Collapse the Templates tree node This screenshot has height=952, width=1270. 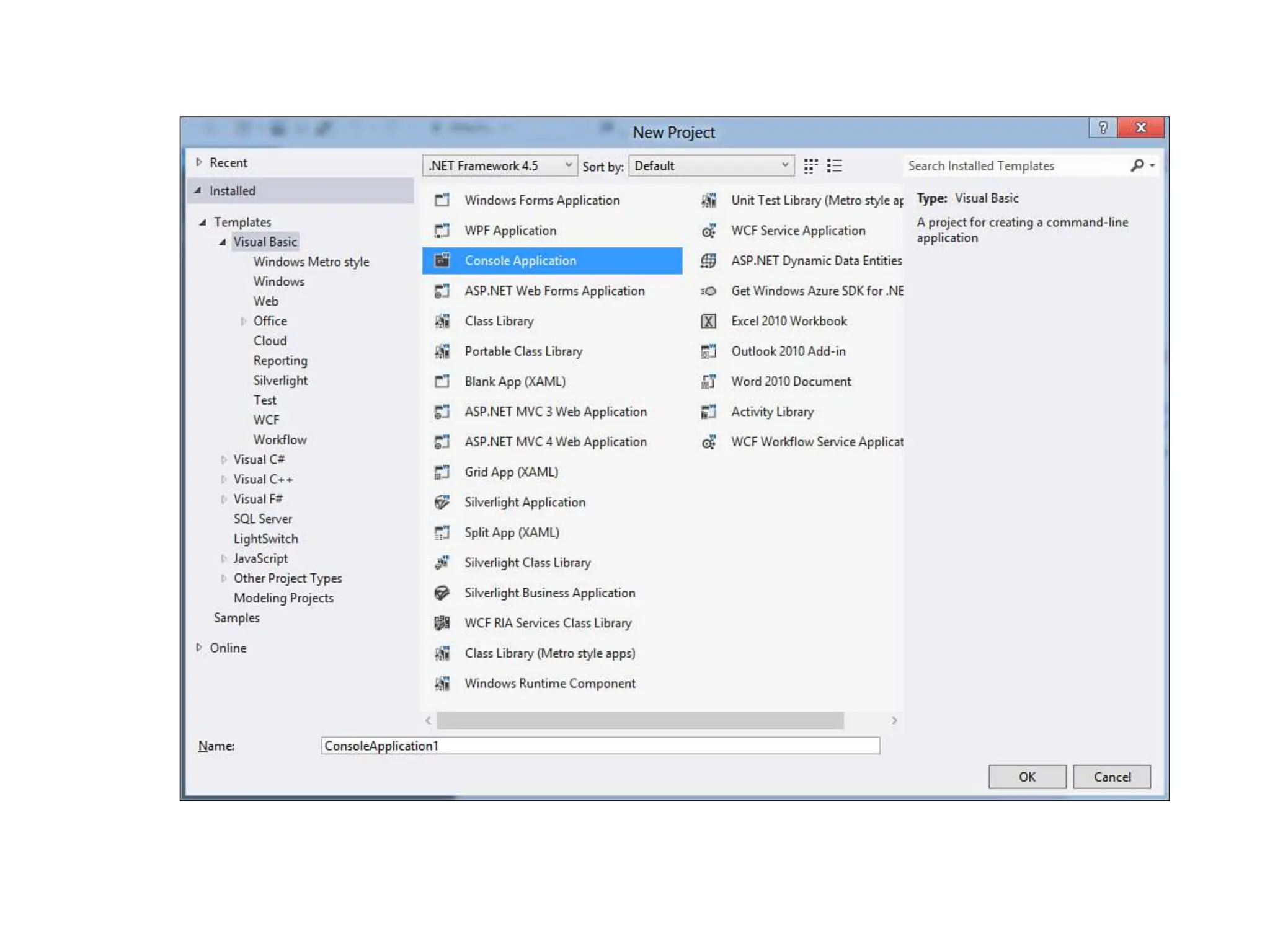click(x=203, y=222)
